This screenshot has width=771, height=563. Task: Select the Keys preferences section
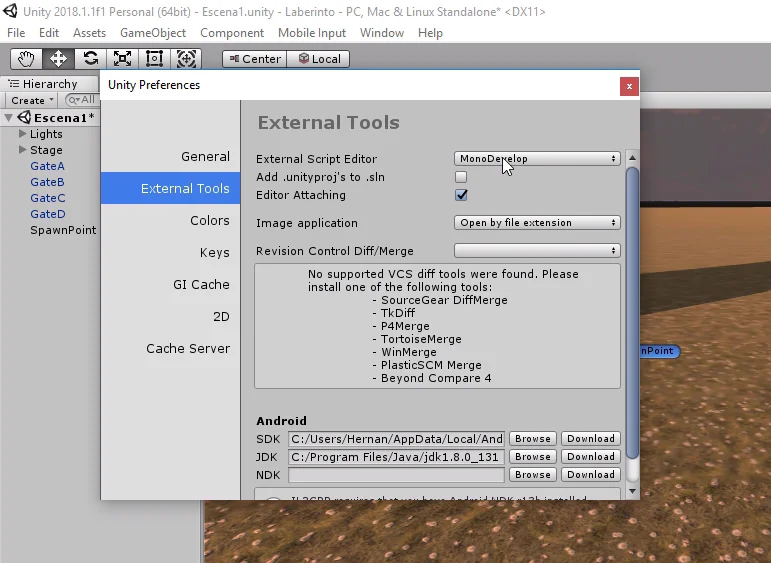[x=170, y=252]
